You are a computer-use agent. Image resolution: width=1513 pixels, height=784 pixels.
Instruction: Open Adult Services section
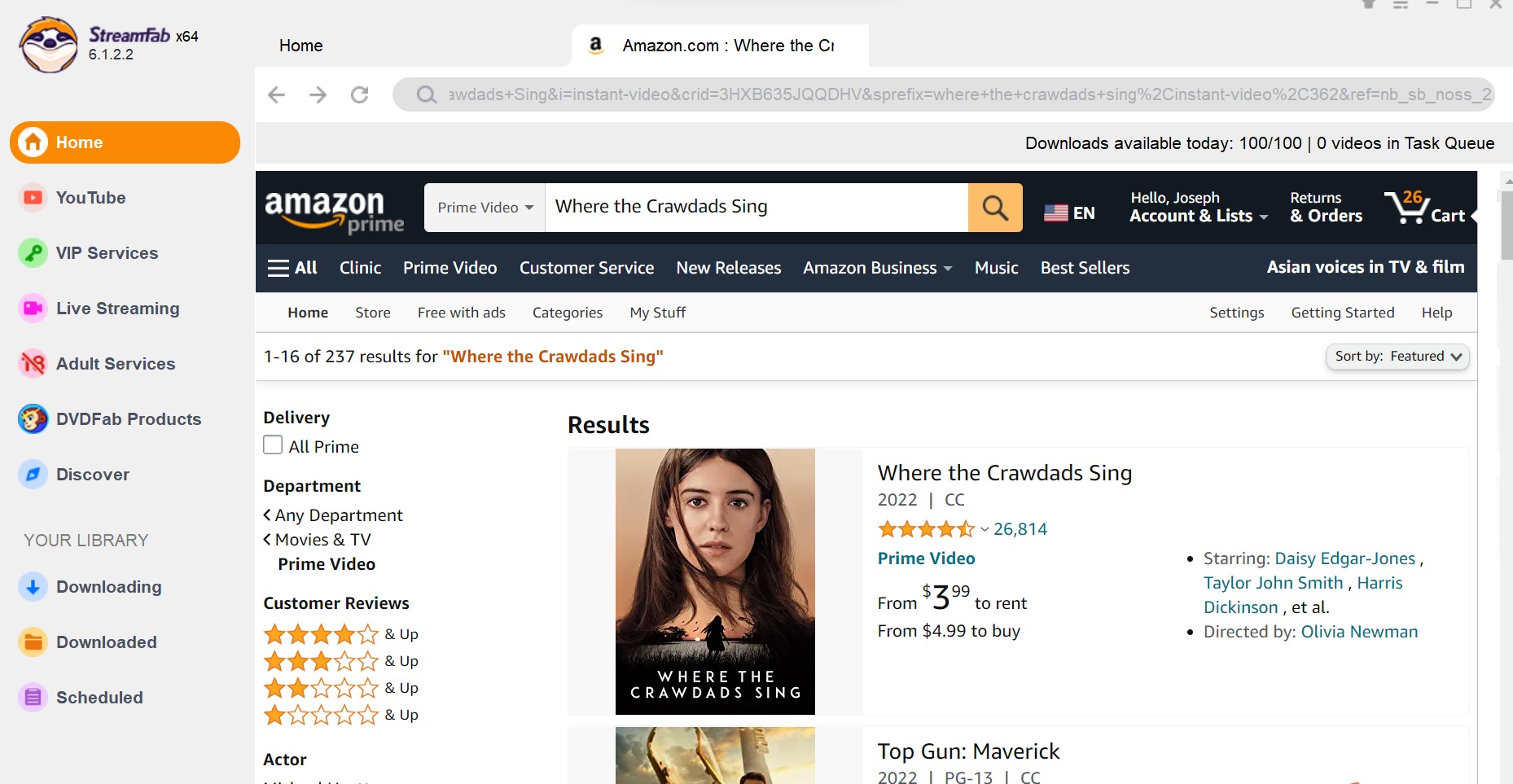116,364
